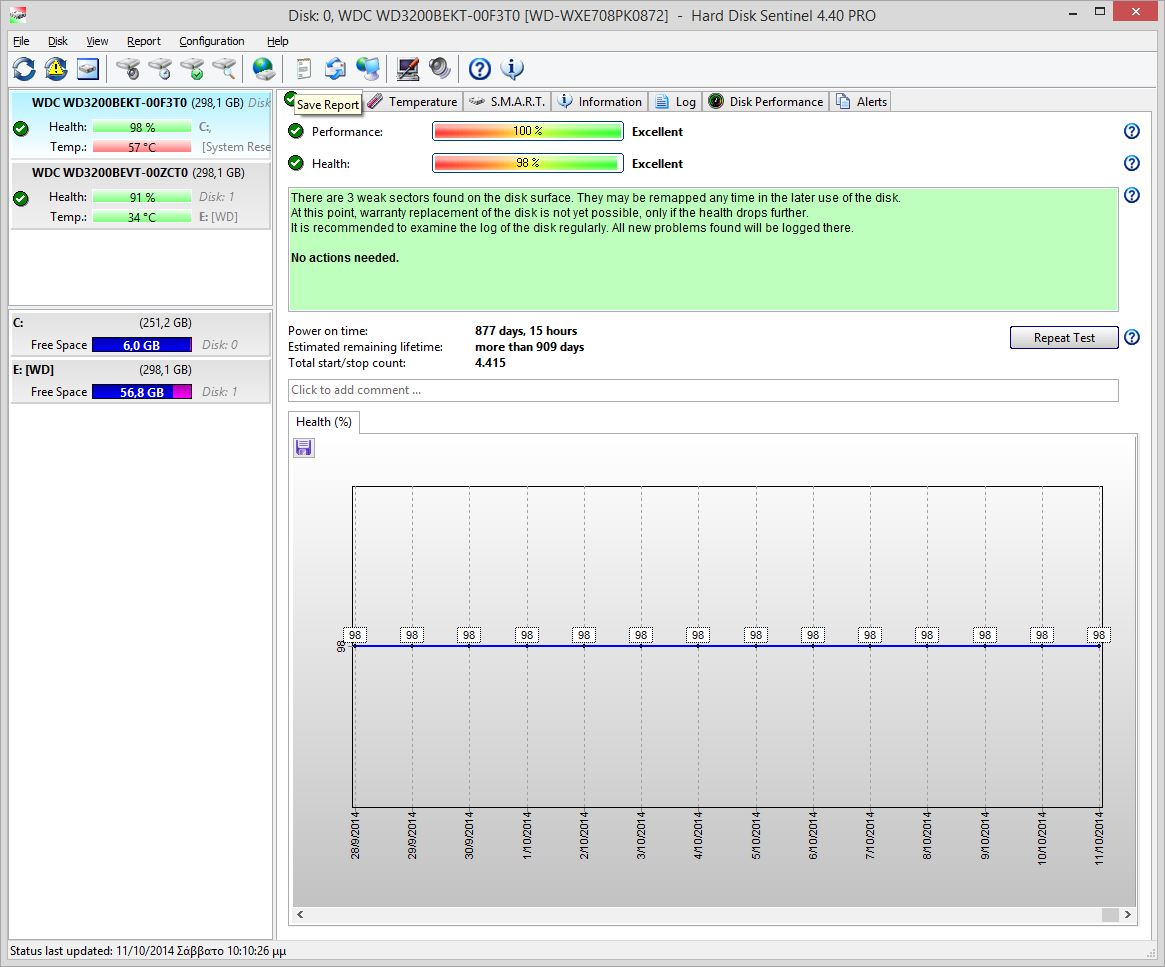1165x967 pixels.
Task: Click the help icon on the Health row
Action: pyautogui.click(x=1132, y=163)
